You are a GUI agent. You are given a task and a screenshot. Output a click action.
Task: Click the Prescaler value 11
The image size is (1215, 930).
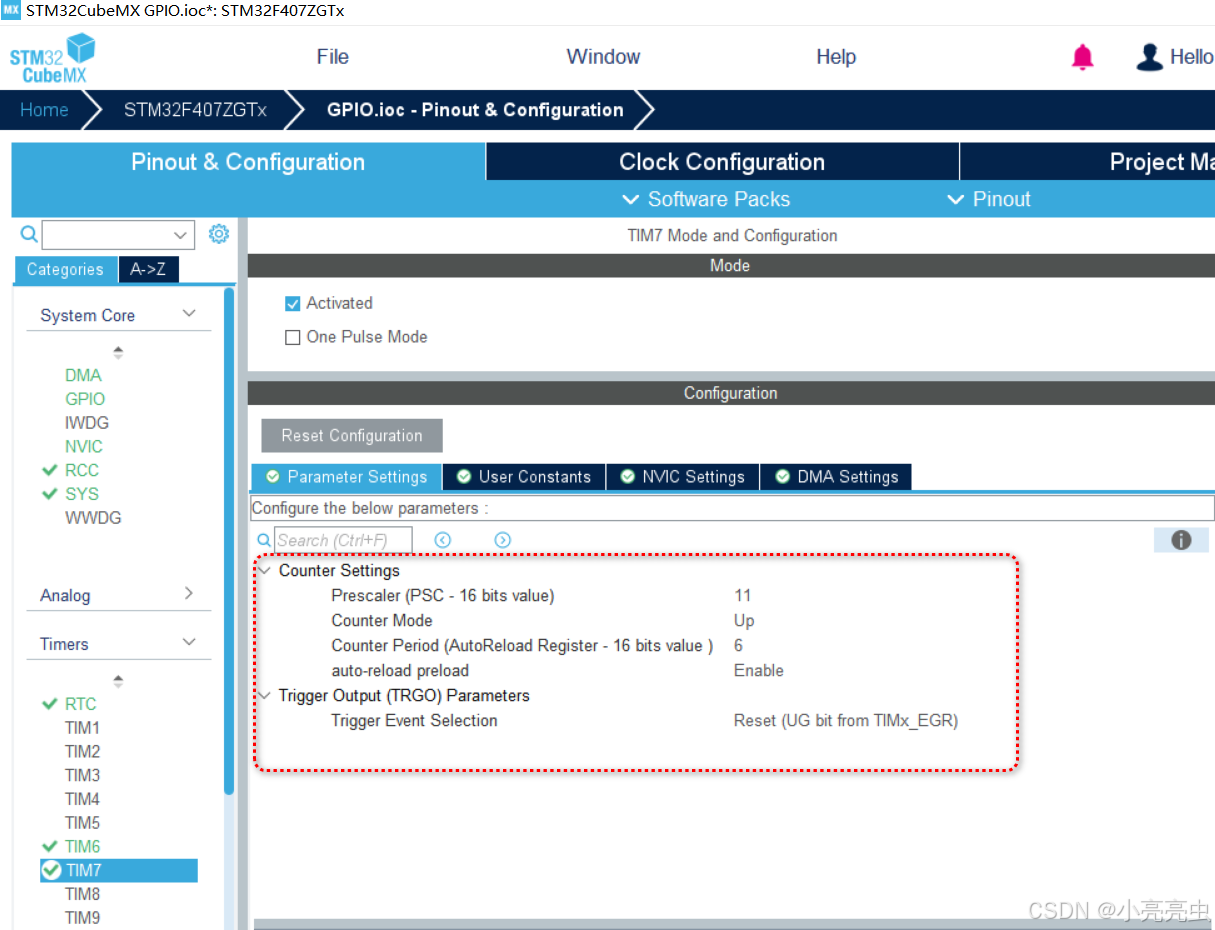click(x=742, y=596)
